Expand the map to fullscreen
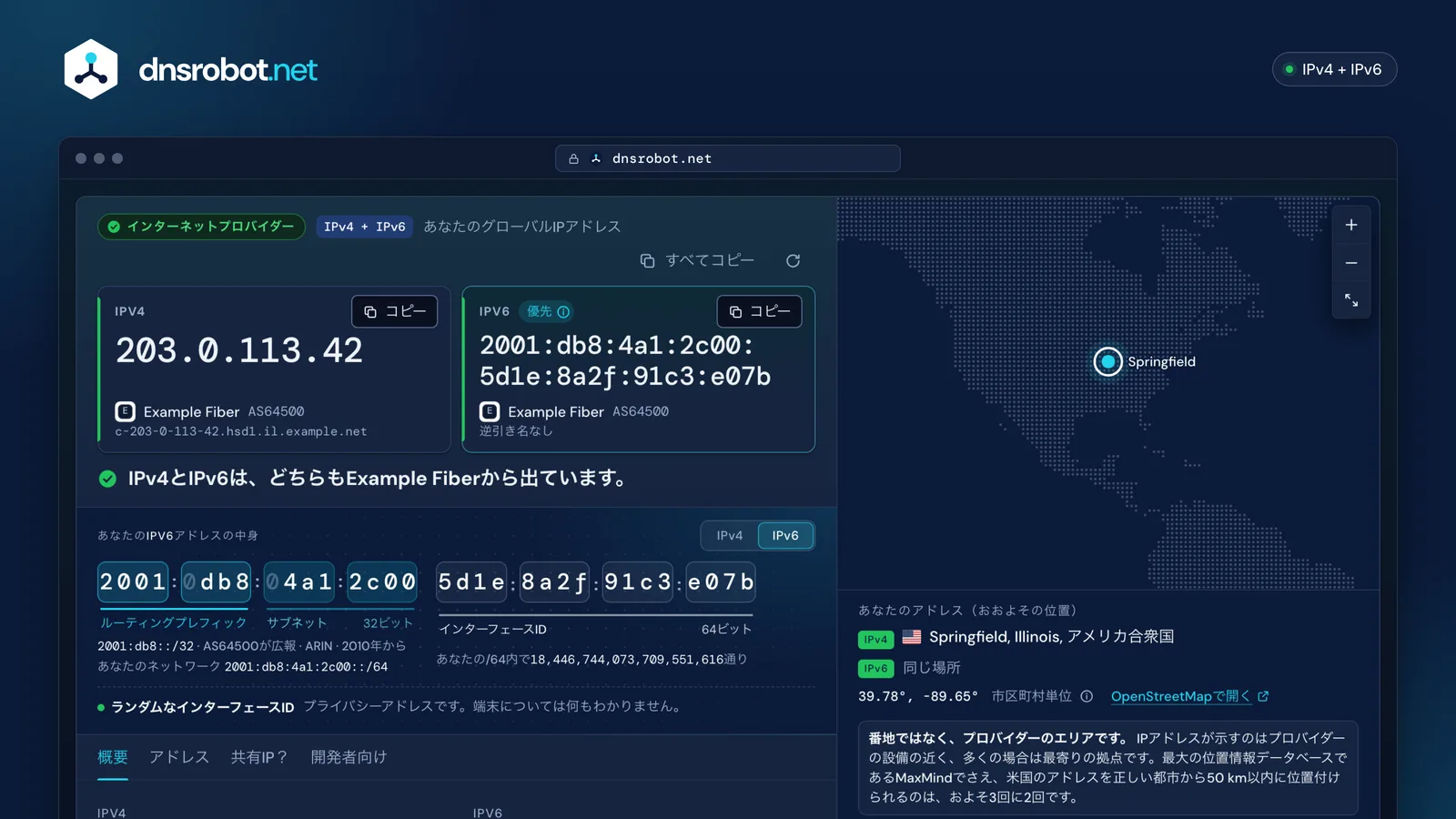The width and height of the screenshot is (1456, 819). (1351, 300)
